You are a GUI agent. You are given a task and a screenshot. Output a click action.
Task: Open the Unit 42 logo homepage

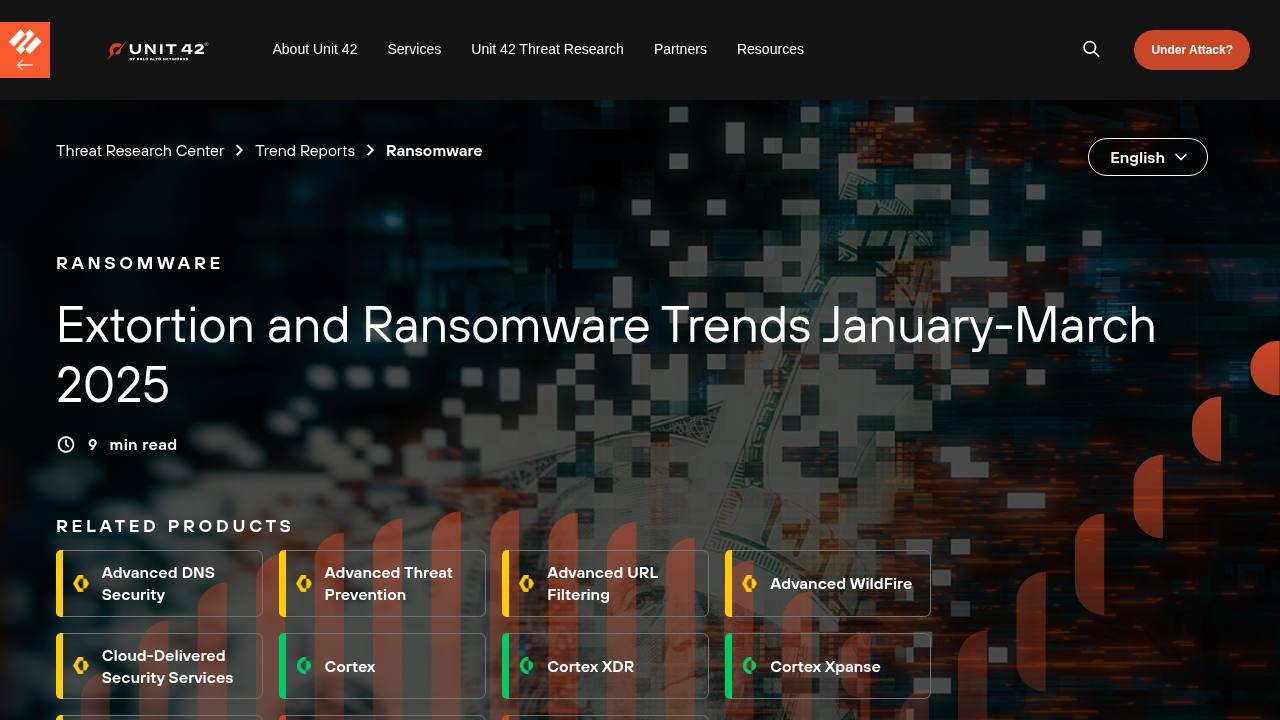click(x=157, y=50)
